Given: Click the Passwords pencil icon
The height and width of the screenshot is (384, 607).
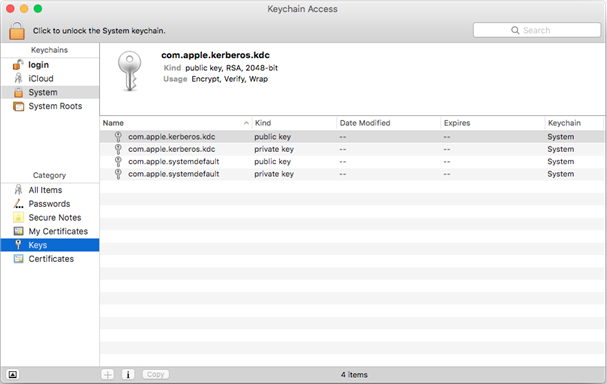Looking at the screenshot, I should pyautogui.click(x=18, y=204).
